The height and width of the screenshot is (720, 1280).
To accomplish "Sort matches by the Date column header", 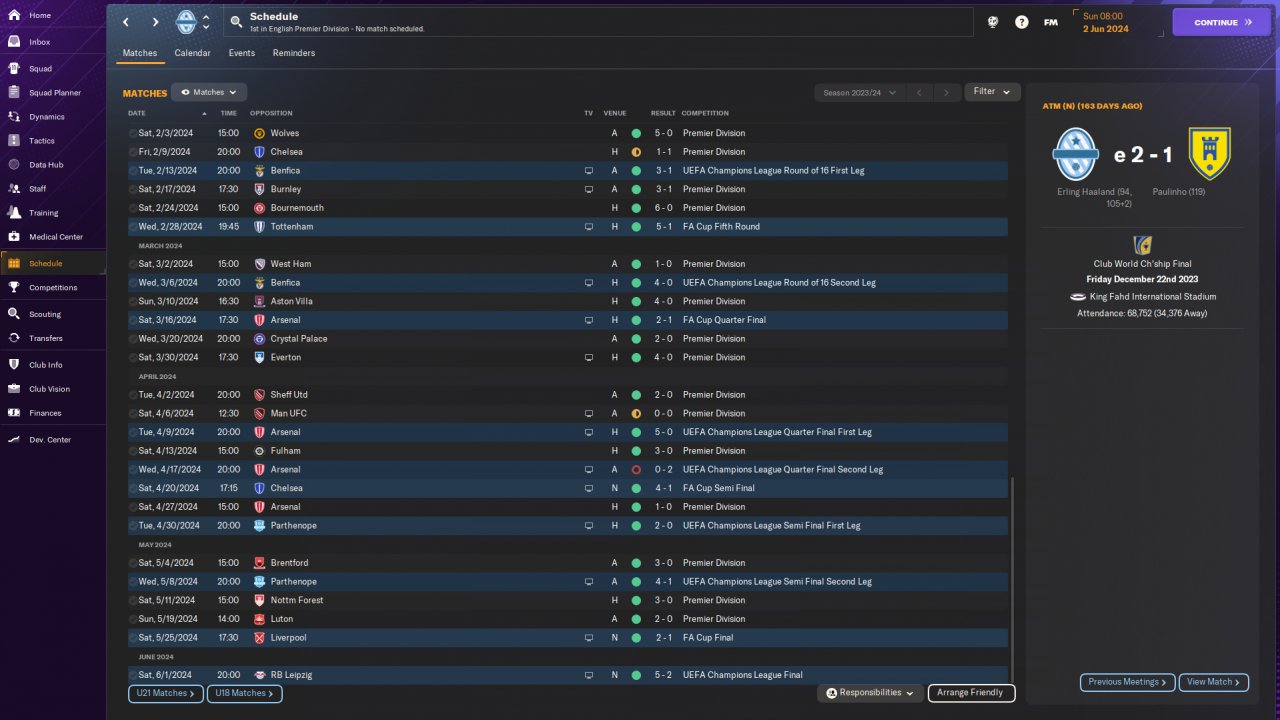I will [x=137, y=113].
